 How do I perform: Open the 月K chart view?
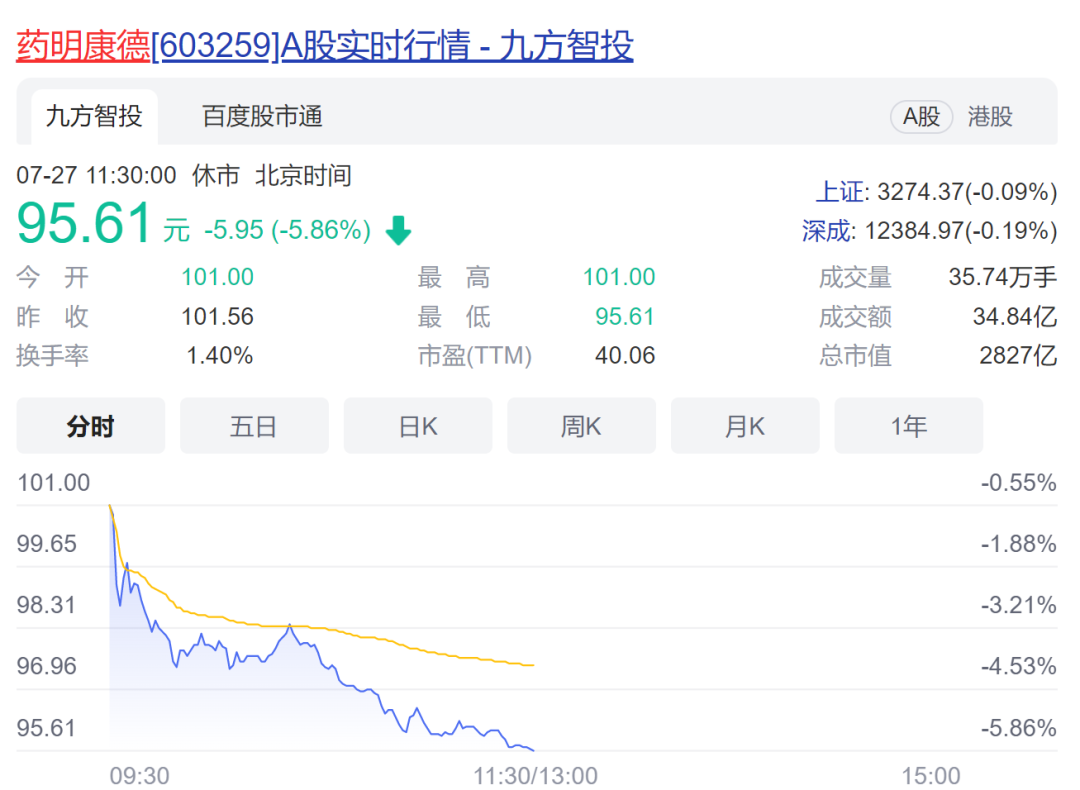pyautogui.click(x=744, y=425)
